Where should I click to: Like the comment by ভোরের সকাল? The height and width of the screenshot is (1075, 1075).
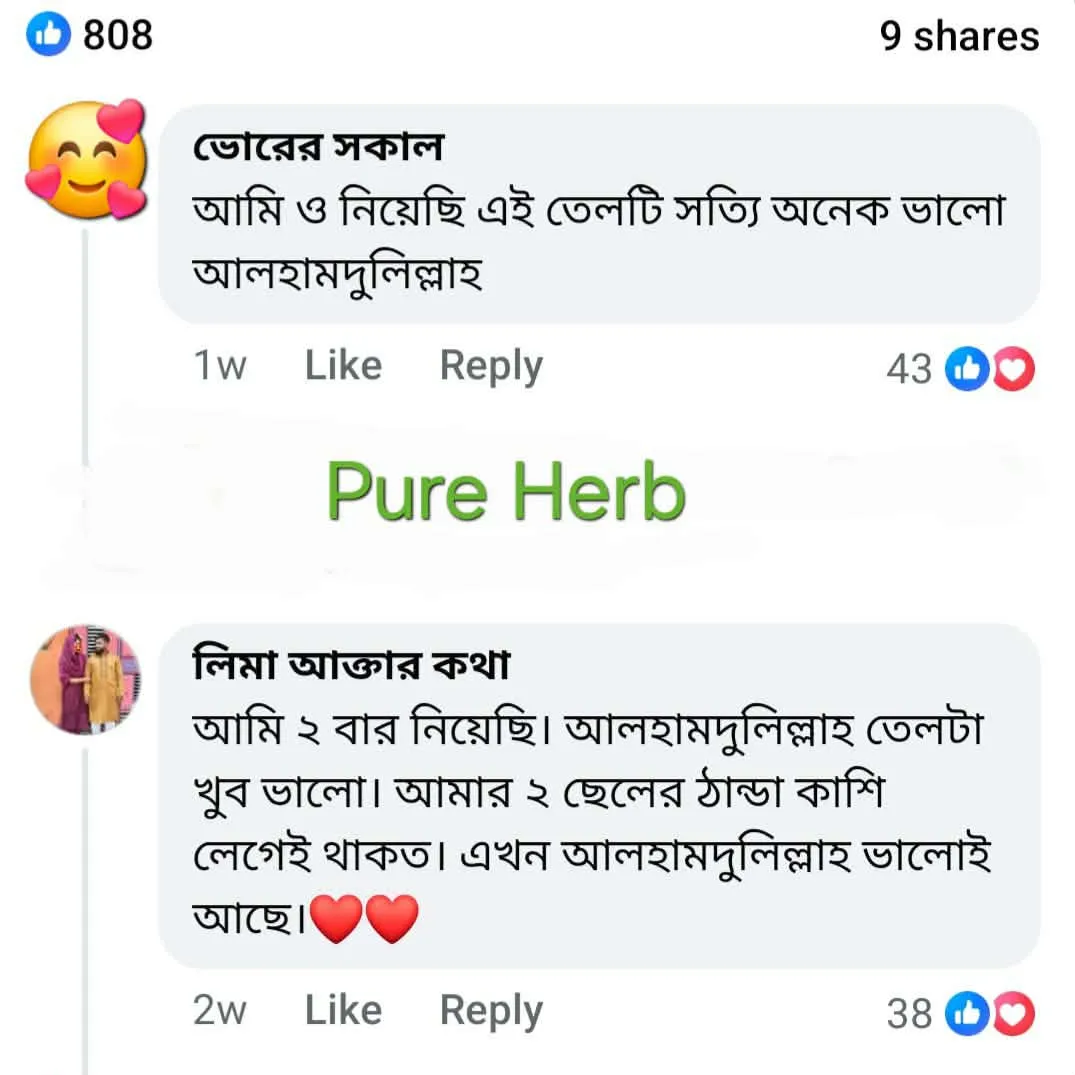coord(343,365)
